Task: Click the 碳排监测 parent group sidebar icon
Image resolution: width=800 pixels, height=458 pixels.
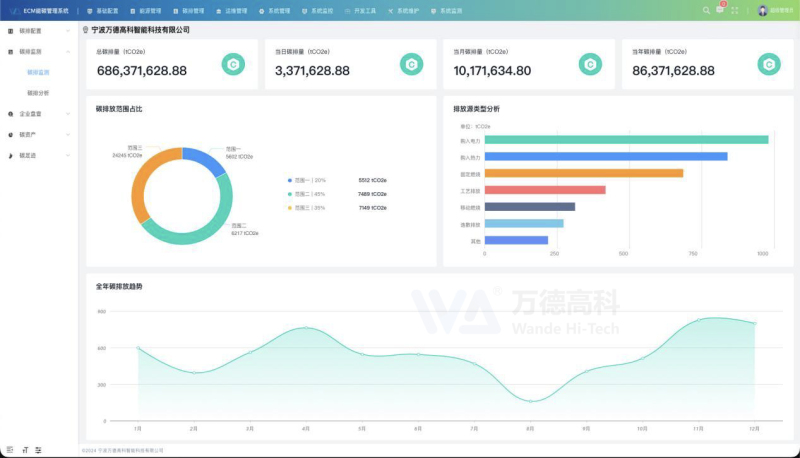Action: point(11,52)
